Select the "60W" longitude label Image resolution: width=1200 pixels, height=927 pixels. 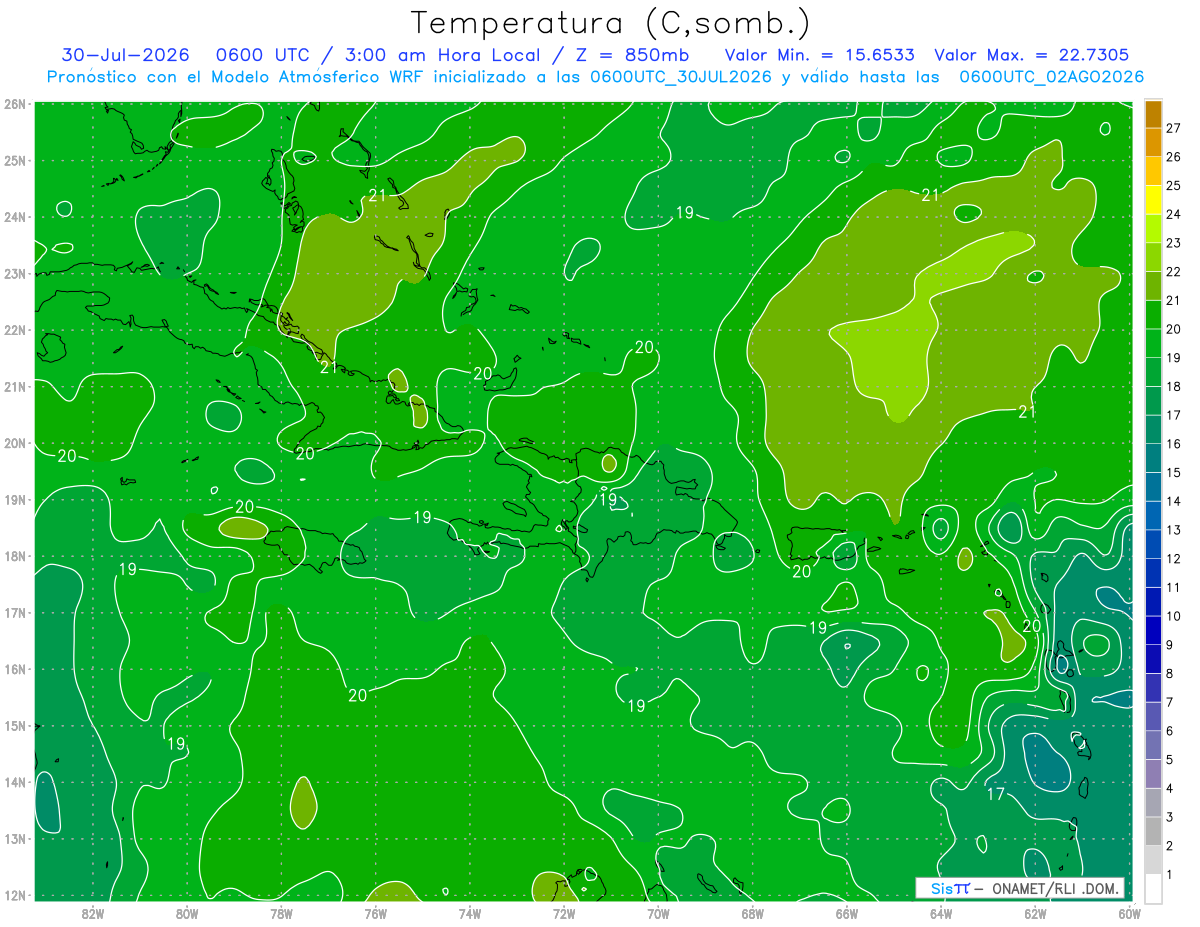pyautogui.click(x=1129, y=913)
